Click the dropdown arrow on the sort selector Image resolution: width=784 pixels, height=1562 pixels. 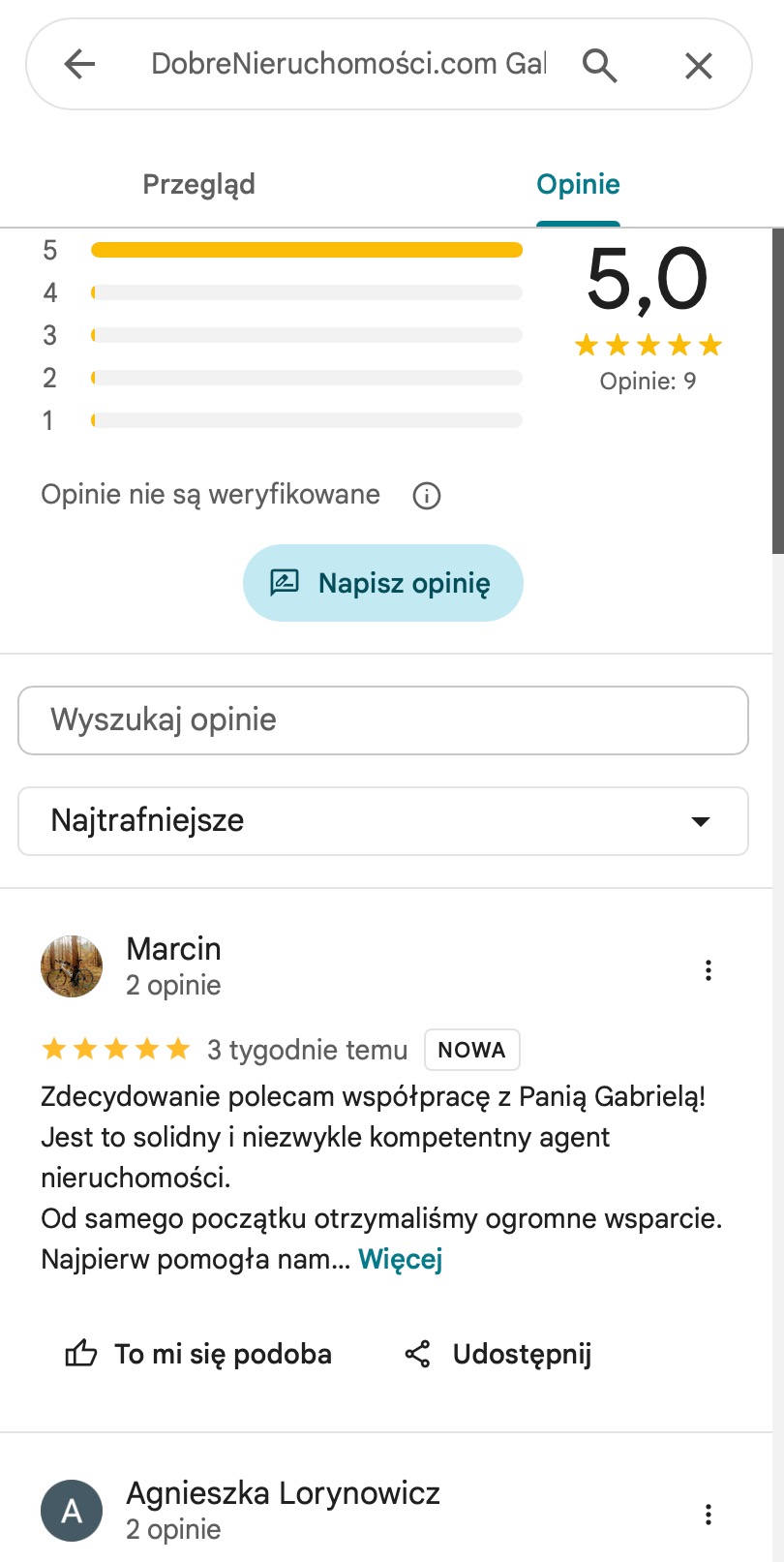pos(700,820)
